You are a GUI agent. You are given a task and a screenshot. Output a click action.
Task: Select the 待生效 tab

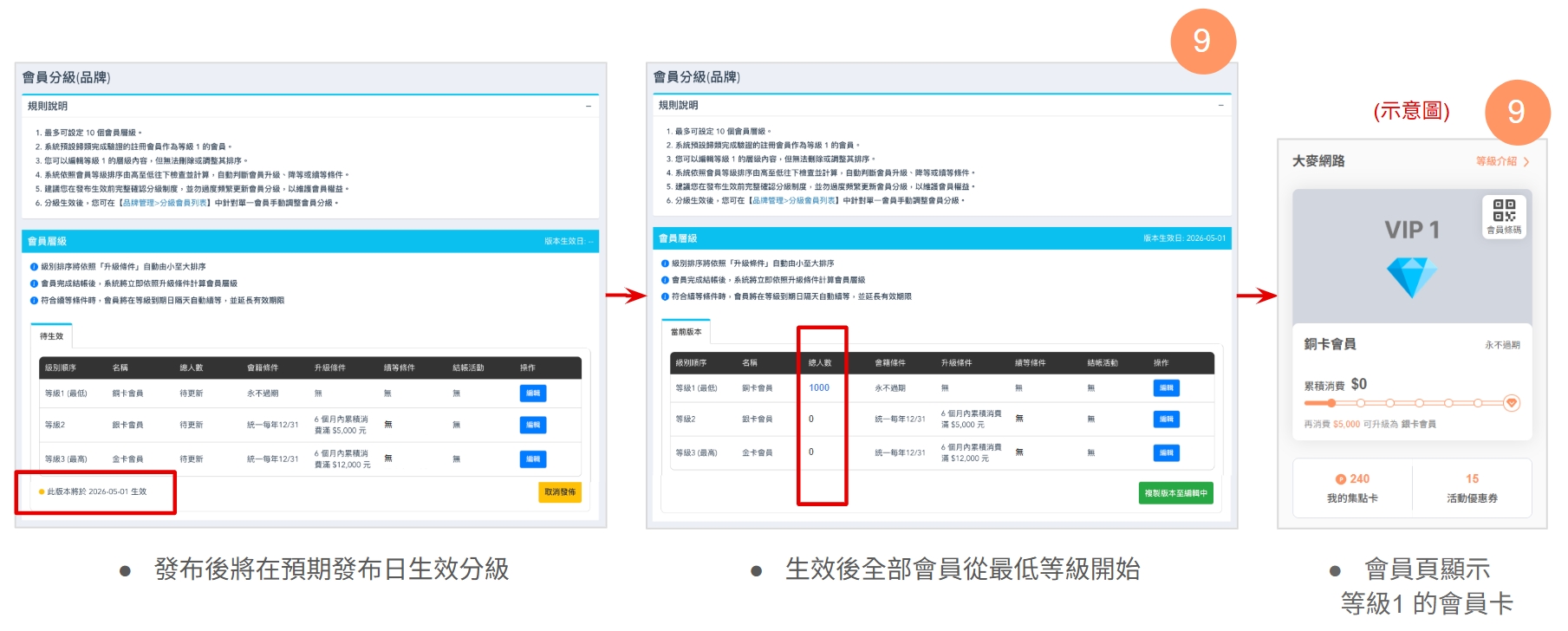pyautogui.click(x=51, y=336)
